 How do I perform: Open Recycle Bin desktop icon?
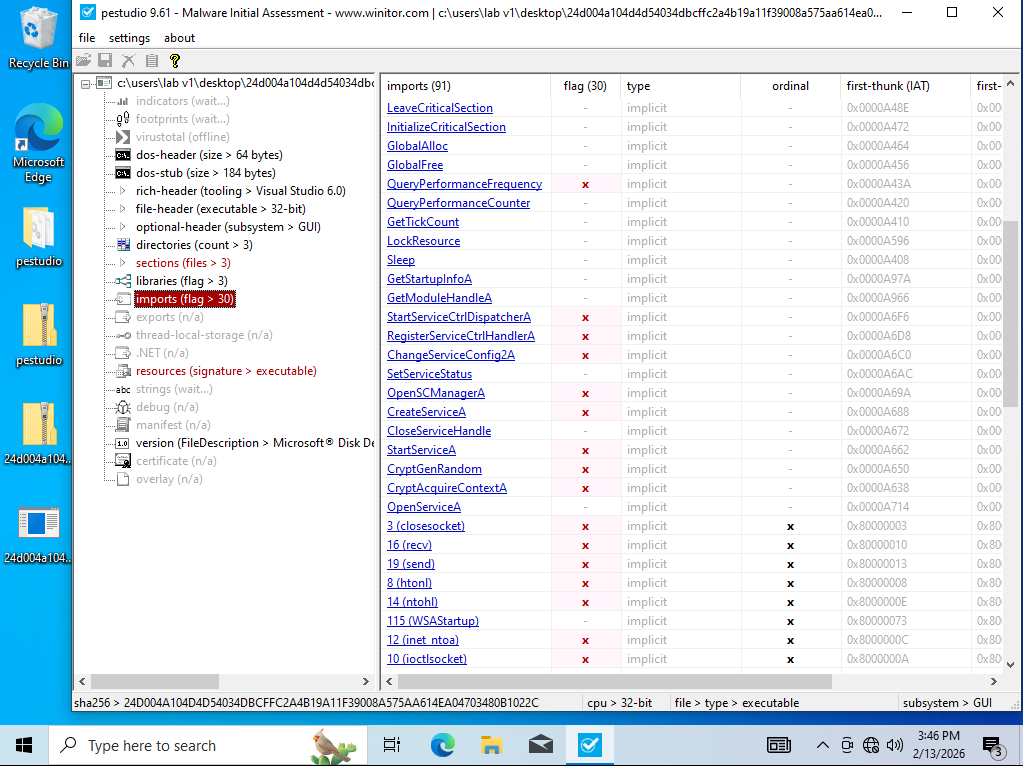(x=38, y=38)
